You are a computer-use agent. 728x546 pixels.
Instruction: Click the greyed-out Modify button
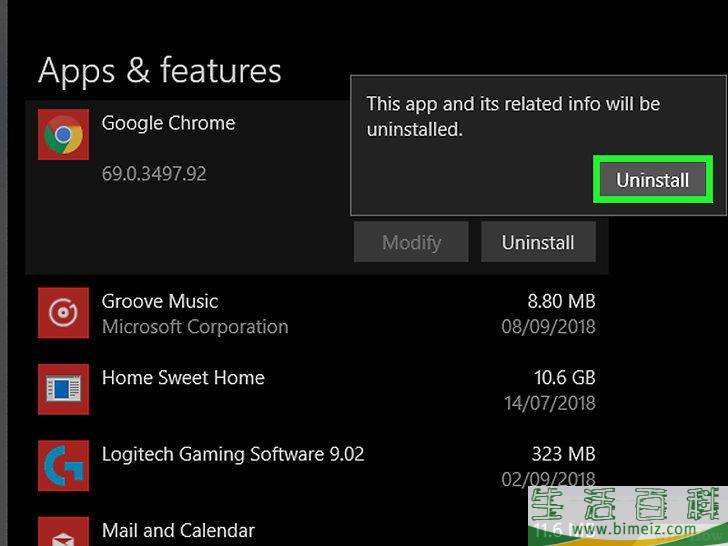411,242
